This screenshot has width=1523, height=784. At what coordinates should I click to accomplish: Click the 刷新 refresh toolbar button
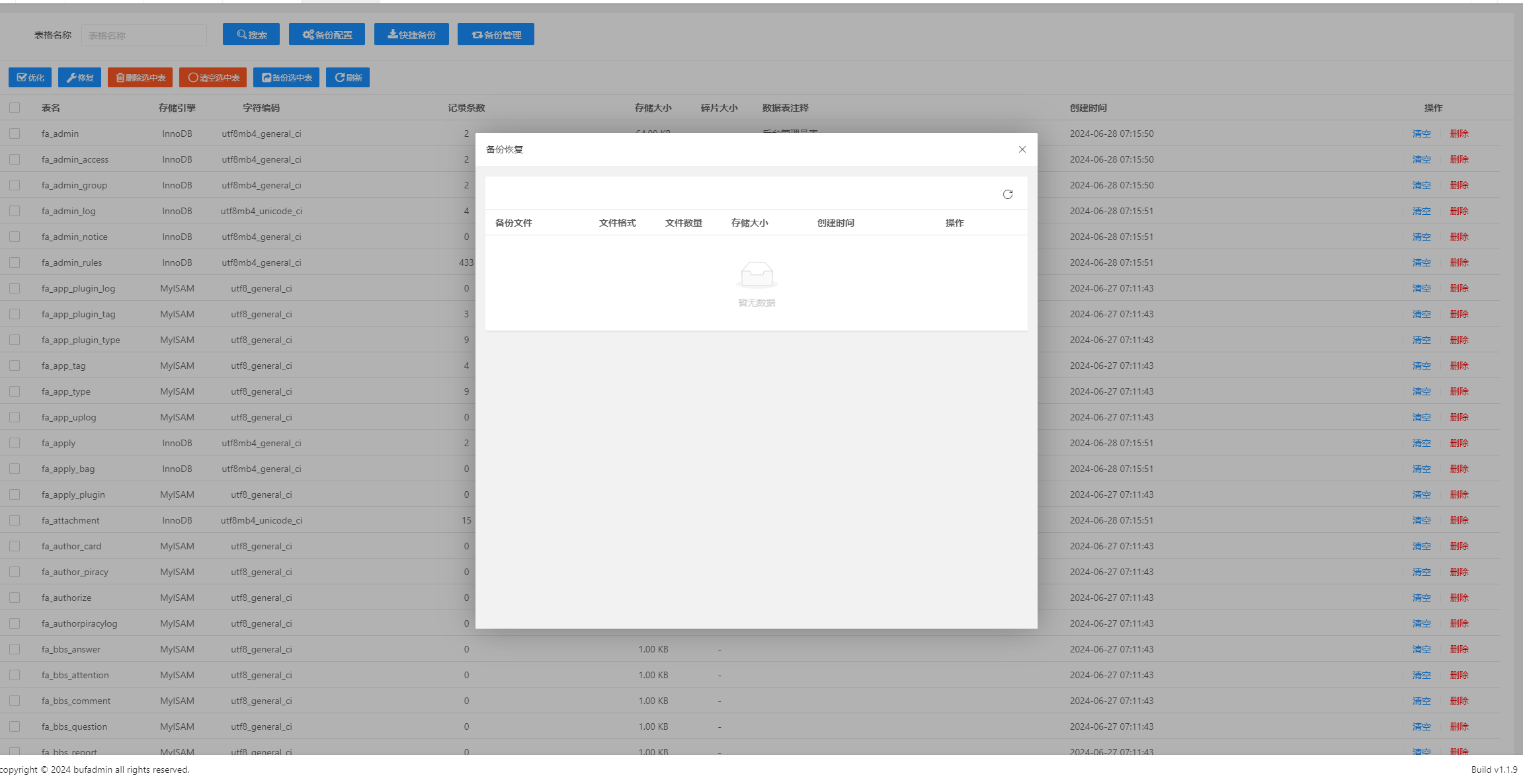tap(348, 77)
